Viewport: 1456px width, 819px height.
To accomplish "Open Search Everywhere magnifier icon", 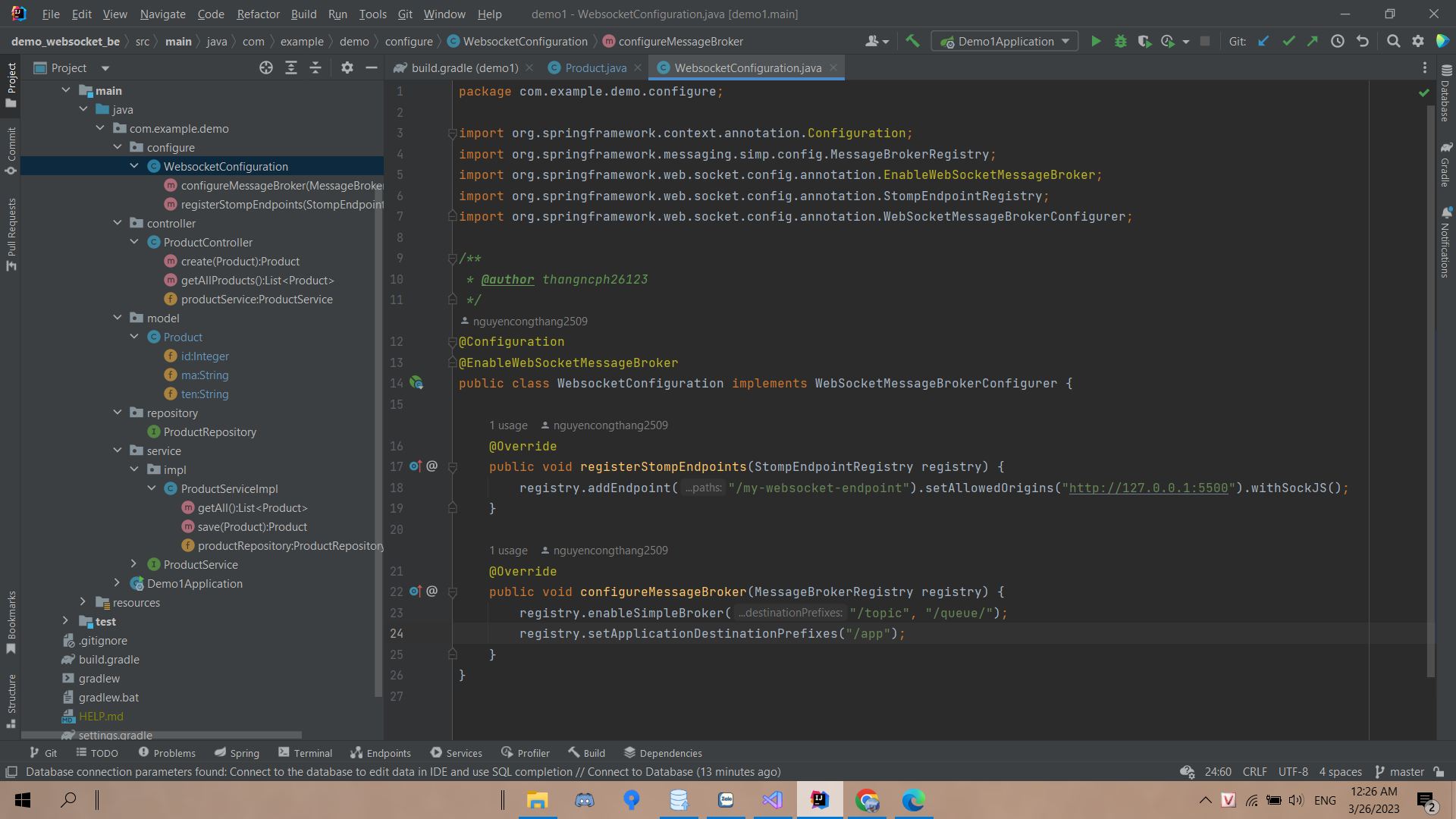I will [1393, 42].
